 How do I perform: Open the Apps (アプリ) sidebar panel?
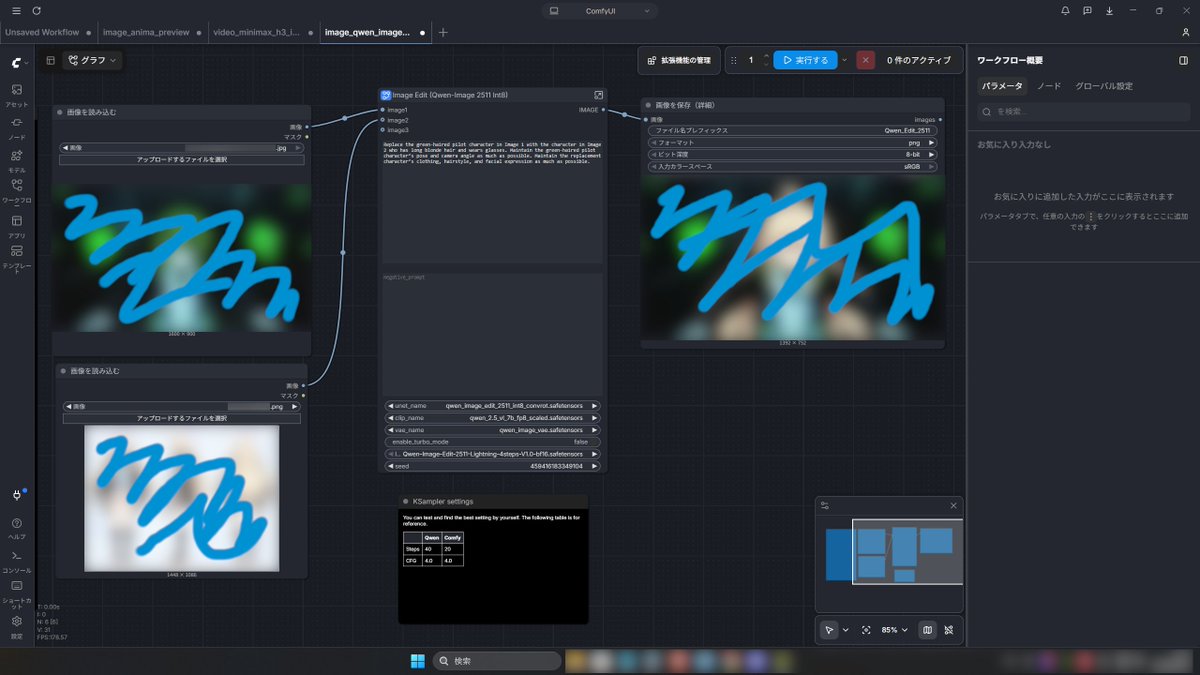coord(17,225)
